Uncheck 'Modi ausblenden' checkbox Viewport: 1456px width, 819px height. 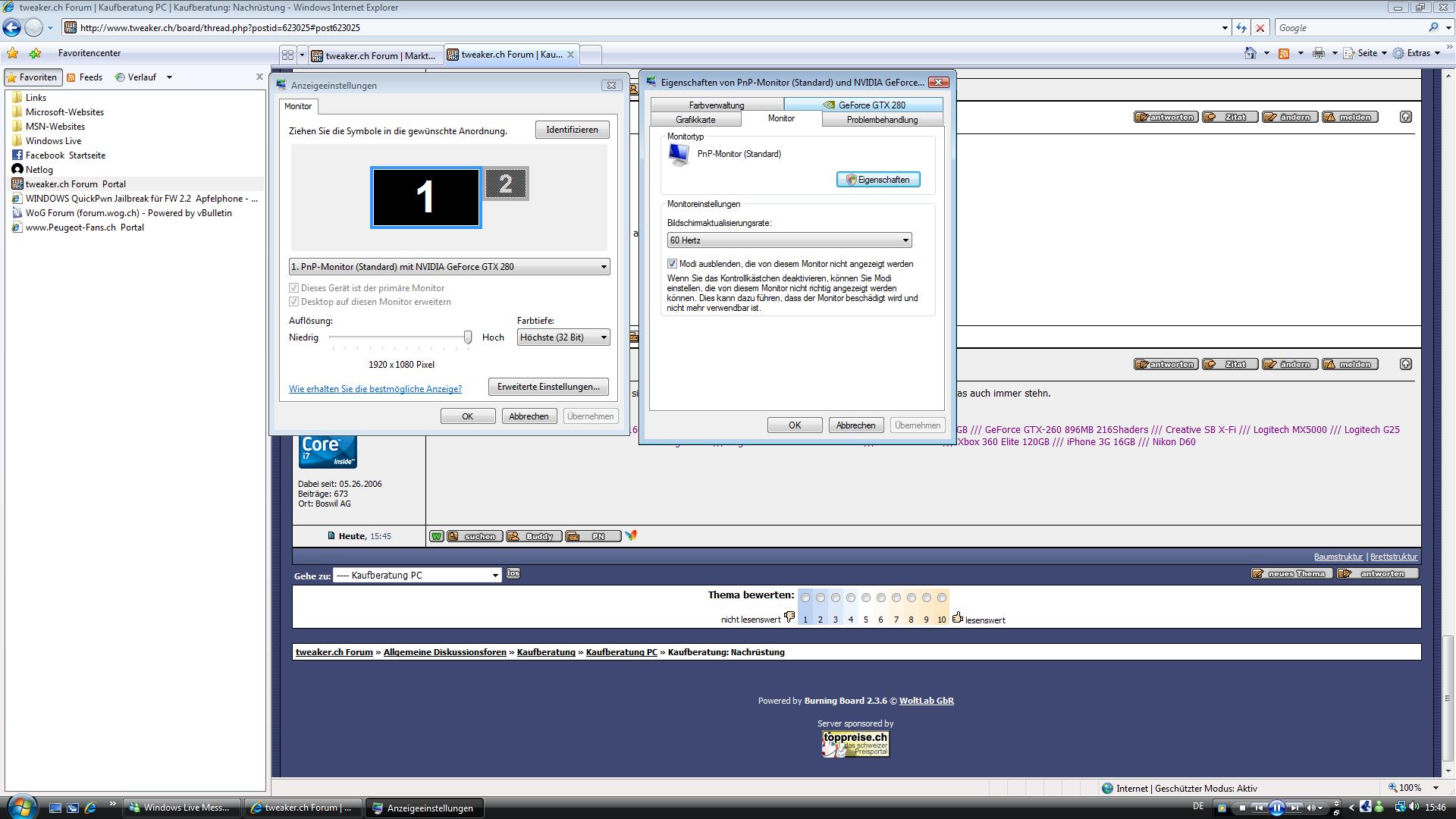click(x=672, y=264)
